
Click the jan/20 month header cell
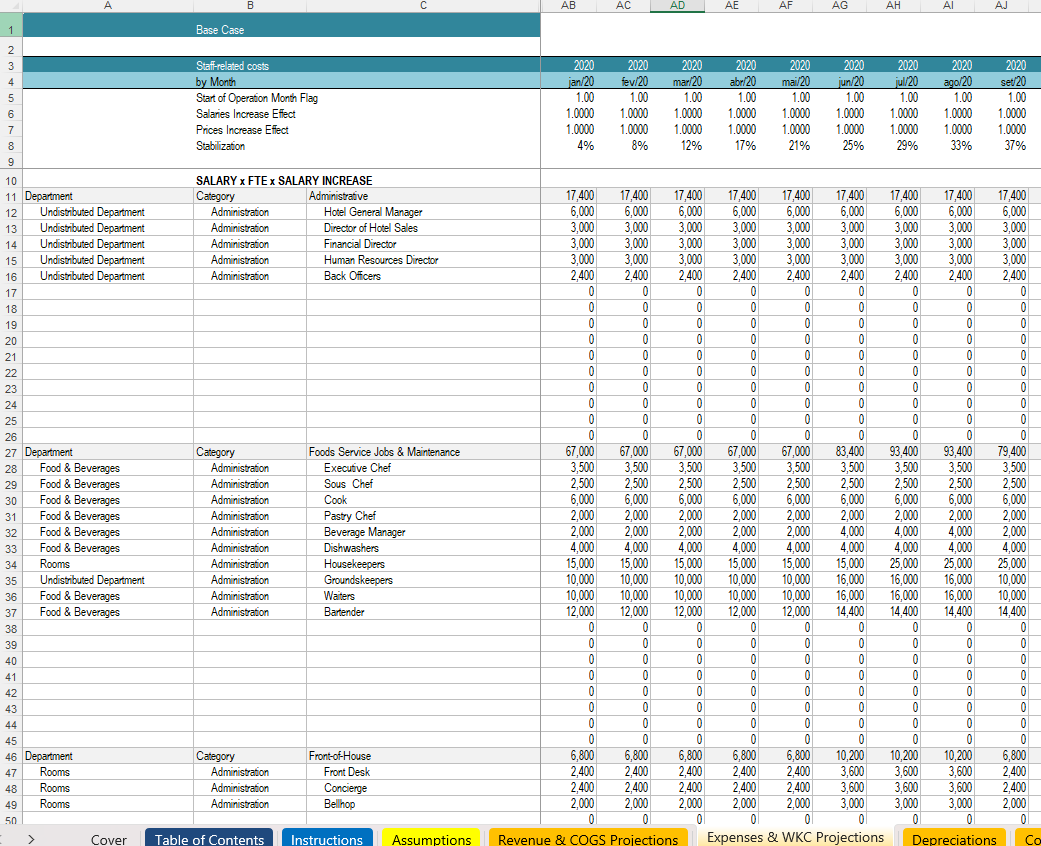click(x=581, y=82)
